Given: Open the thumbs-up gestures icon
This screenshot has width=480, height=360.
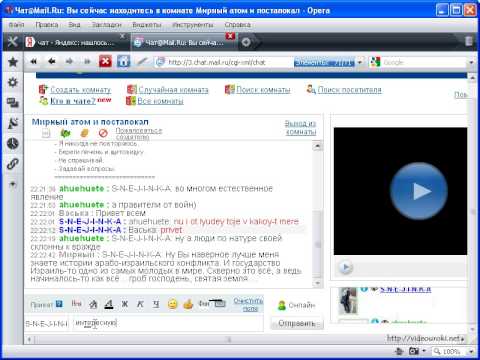Looking at the screenshot, I should [188, 304].
